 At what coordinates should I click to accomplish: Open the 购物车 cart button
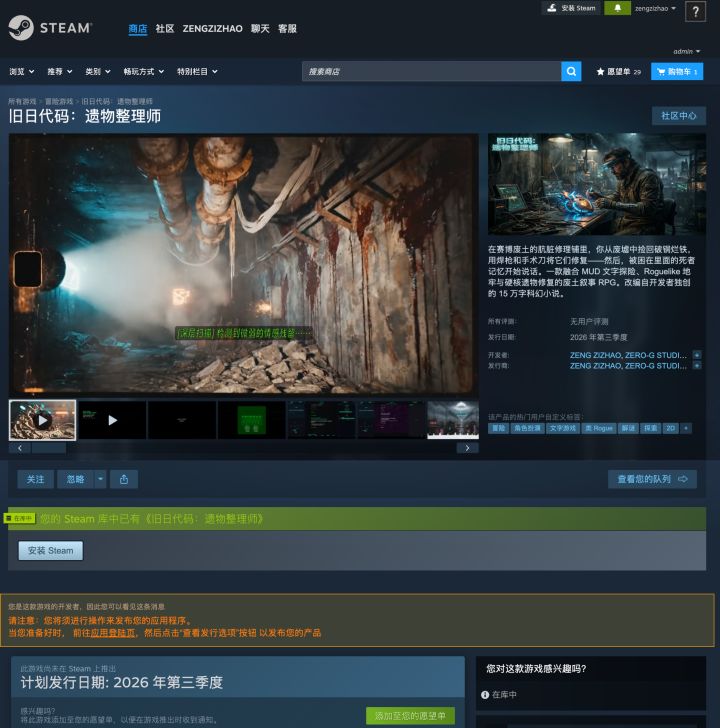677,72
